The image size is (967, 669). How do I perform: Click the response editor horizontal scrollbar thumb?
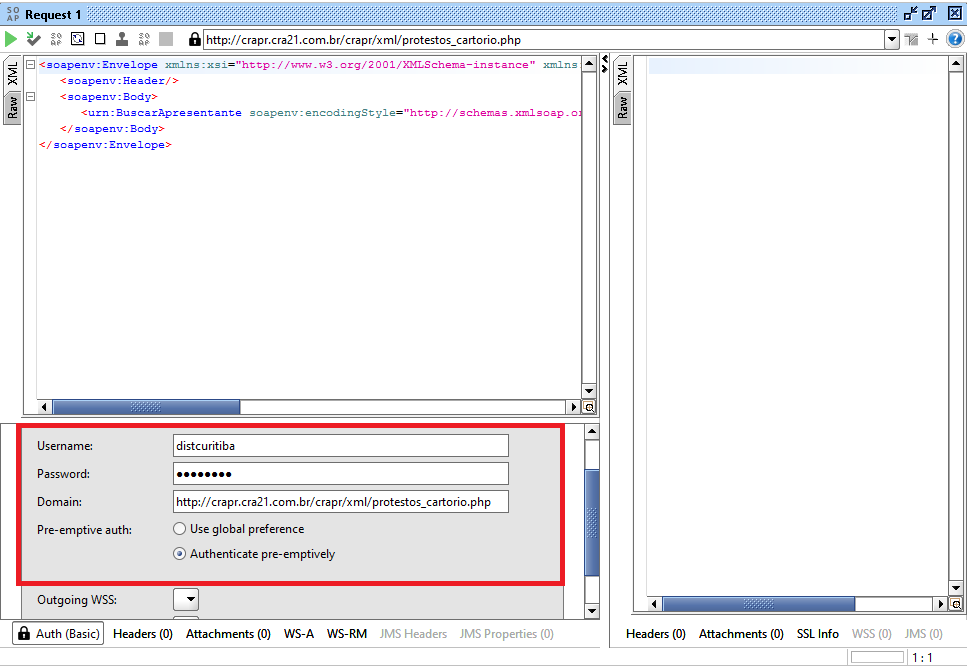tap(759, 604)
